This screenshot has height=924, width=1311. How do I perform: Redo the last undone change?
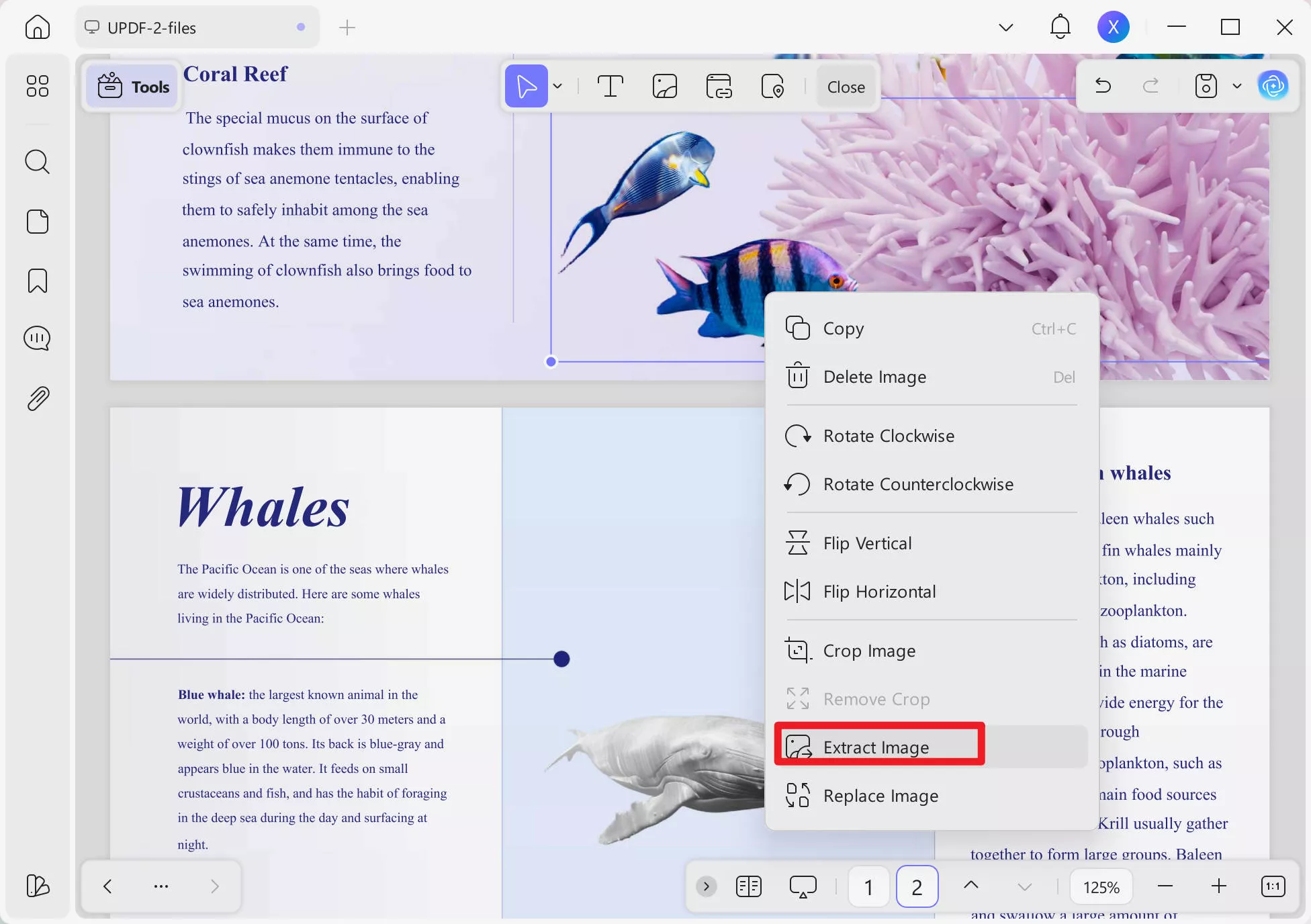[1151, 86]
